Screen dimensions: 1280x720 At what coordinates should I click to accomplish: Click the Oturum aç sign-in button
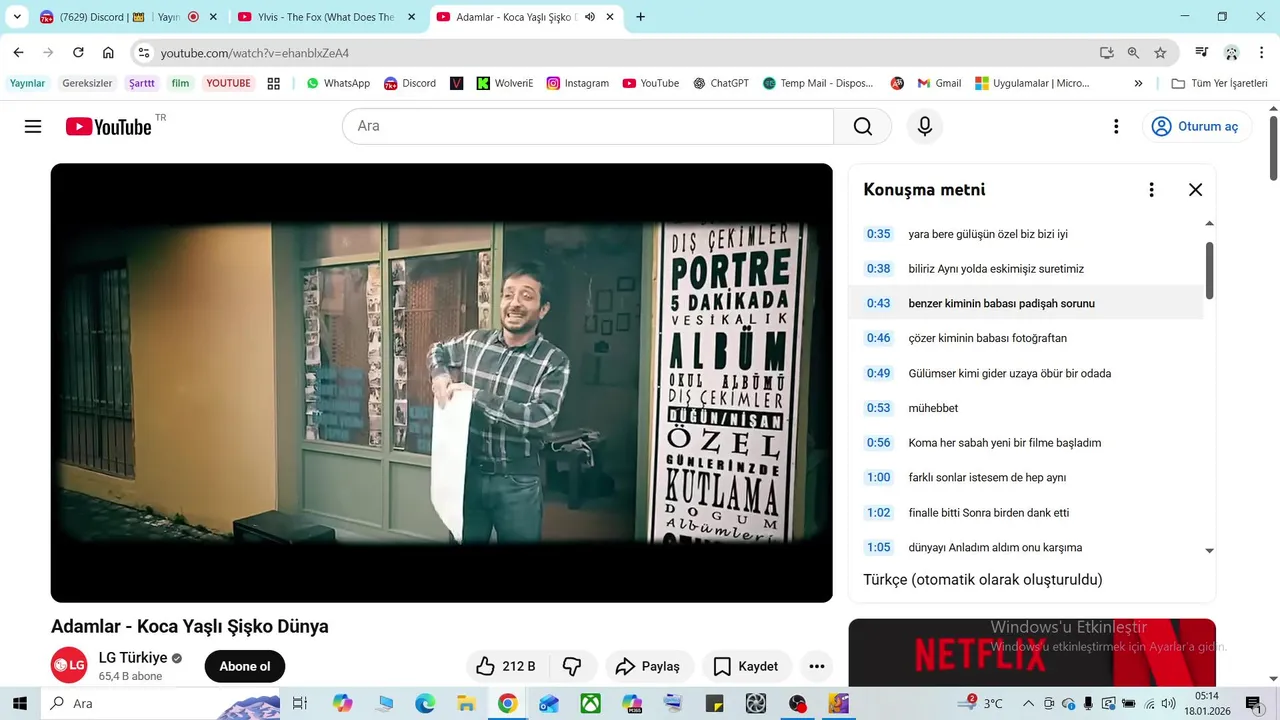[1196, 126]
